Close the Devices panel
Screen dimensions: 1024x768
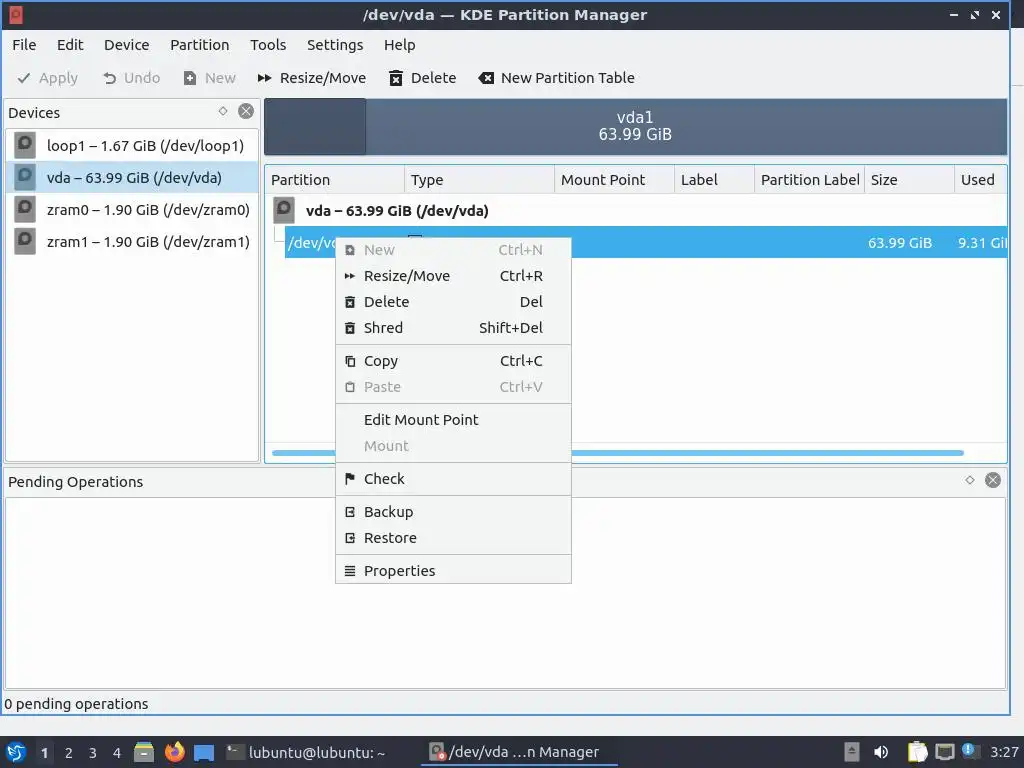(x=246, y=111)
